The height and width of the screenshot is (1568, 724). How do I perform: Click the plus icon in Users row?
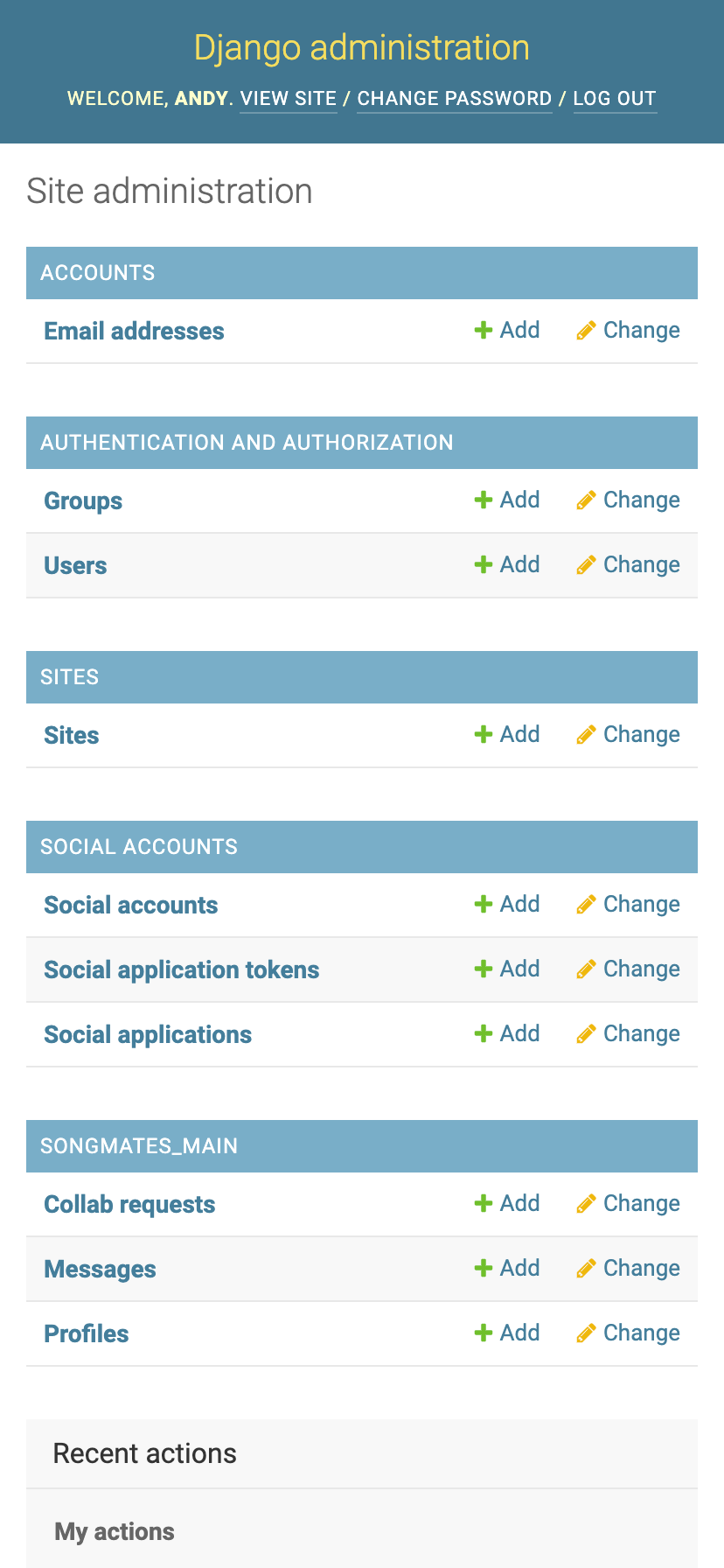click(483, 564)
